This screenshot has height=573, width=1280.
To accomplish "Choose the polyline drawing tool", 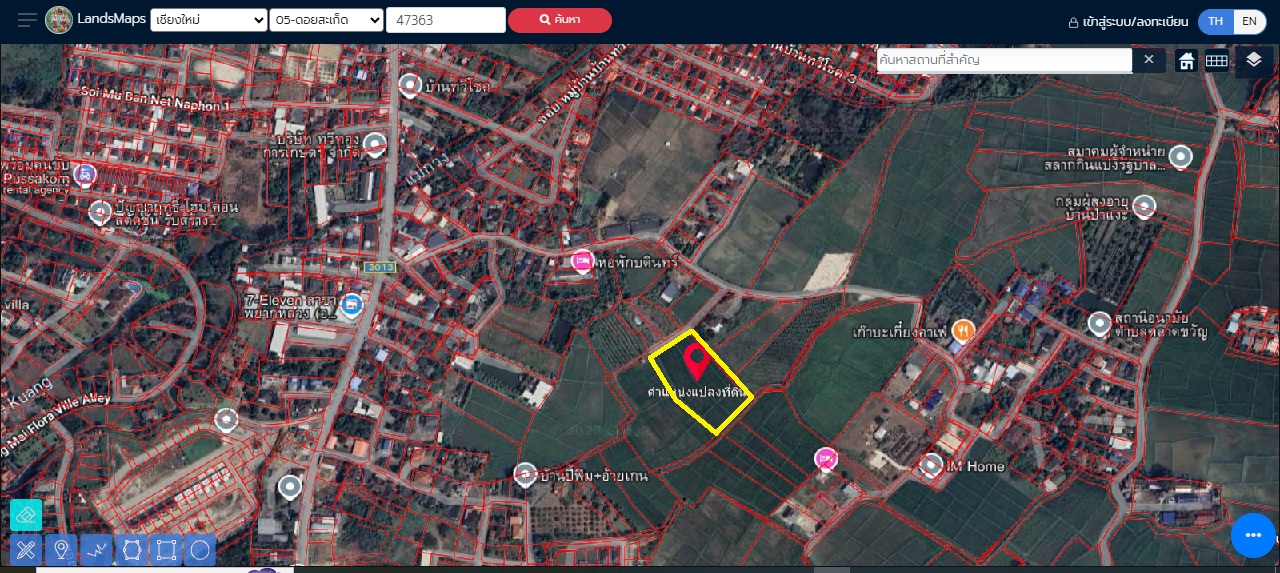I will click(96, 550).
